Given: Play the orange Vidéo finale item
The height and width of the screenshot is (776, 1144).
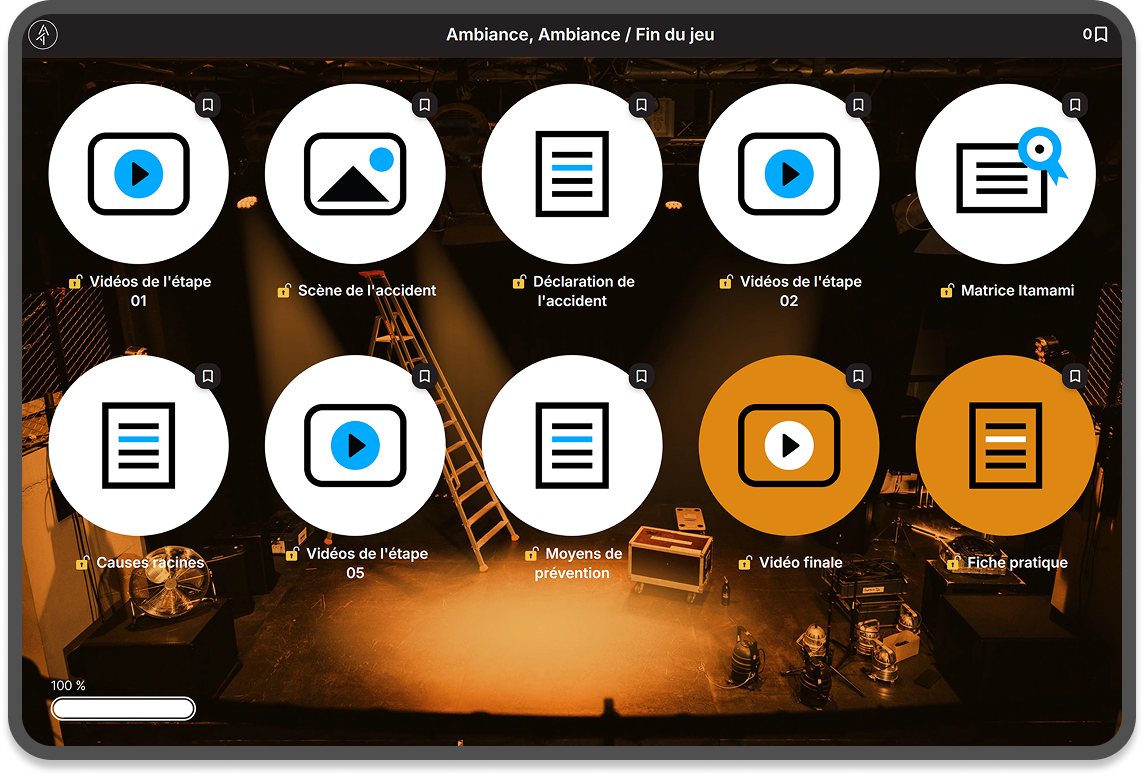Looking at the screenshot, I should (x=789, y=445).
